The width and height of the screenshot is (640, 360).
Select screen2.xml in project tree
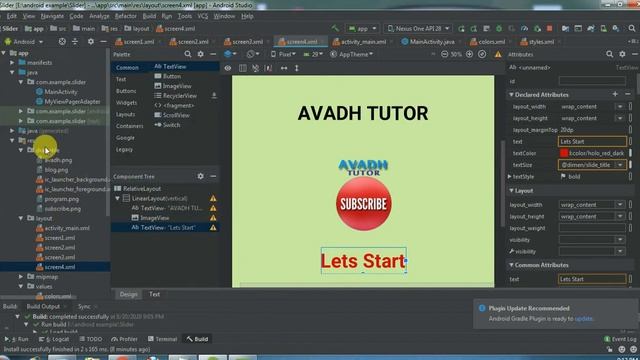pyautogui.click(x=60, y=247)
